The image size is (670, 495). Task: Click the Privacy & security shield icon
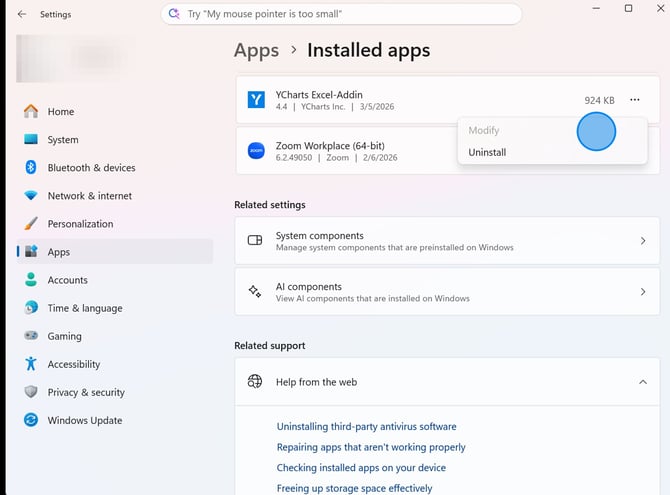click(x=31, y=392)
